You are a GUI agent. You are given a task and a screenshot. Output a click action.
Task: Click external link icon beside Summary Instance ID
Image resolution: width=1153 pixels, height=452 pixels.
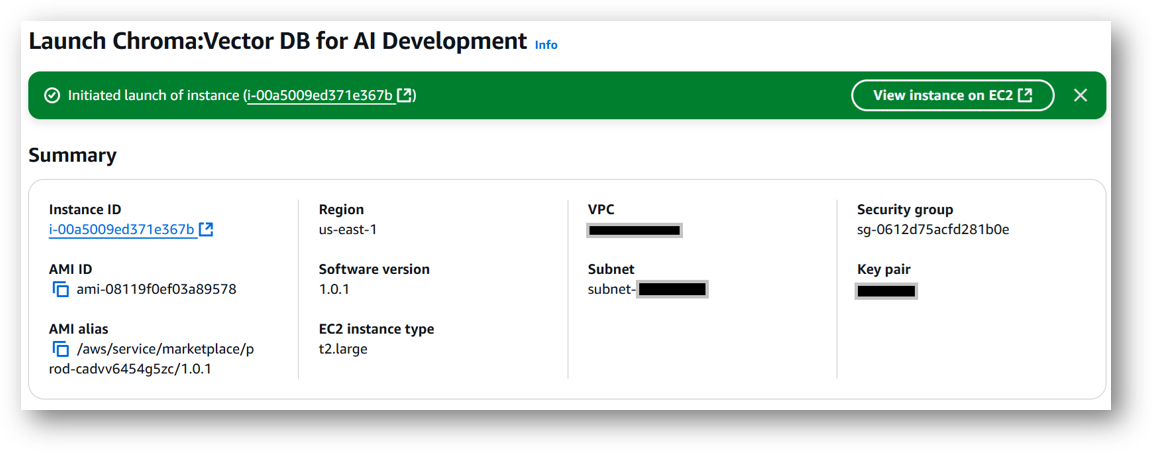coord(206,229)
